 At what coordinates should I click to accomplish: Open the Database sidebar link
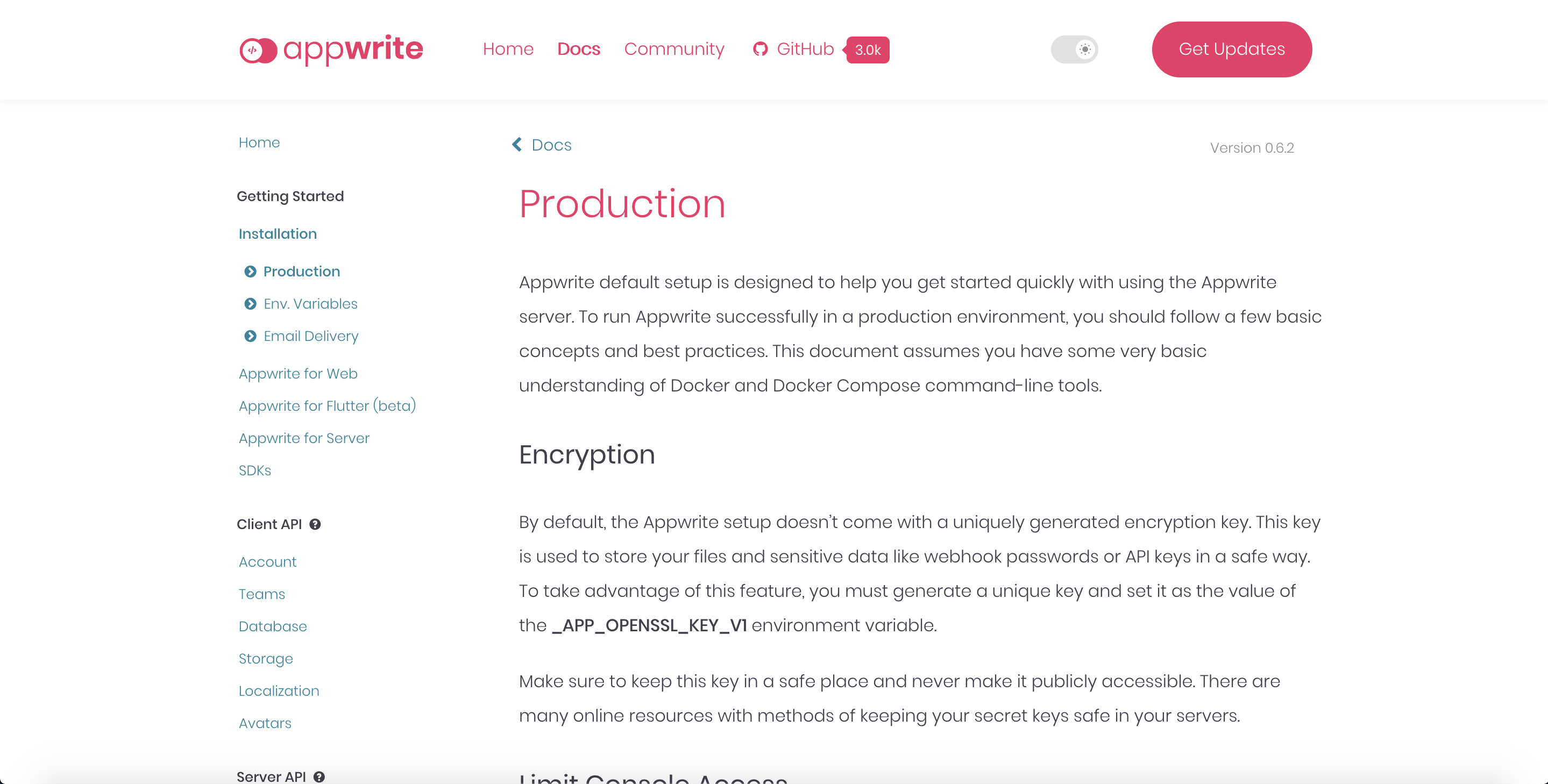[273, 626]
